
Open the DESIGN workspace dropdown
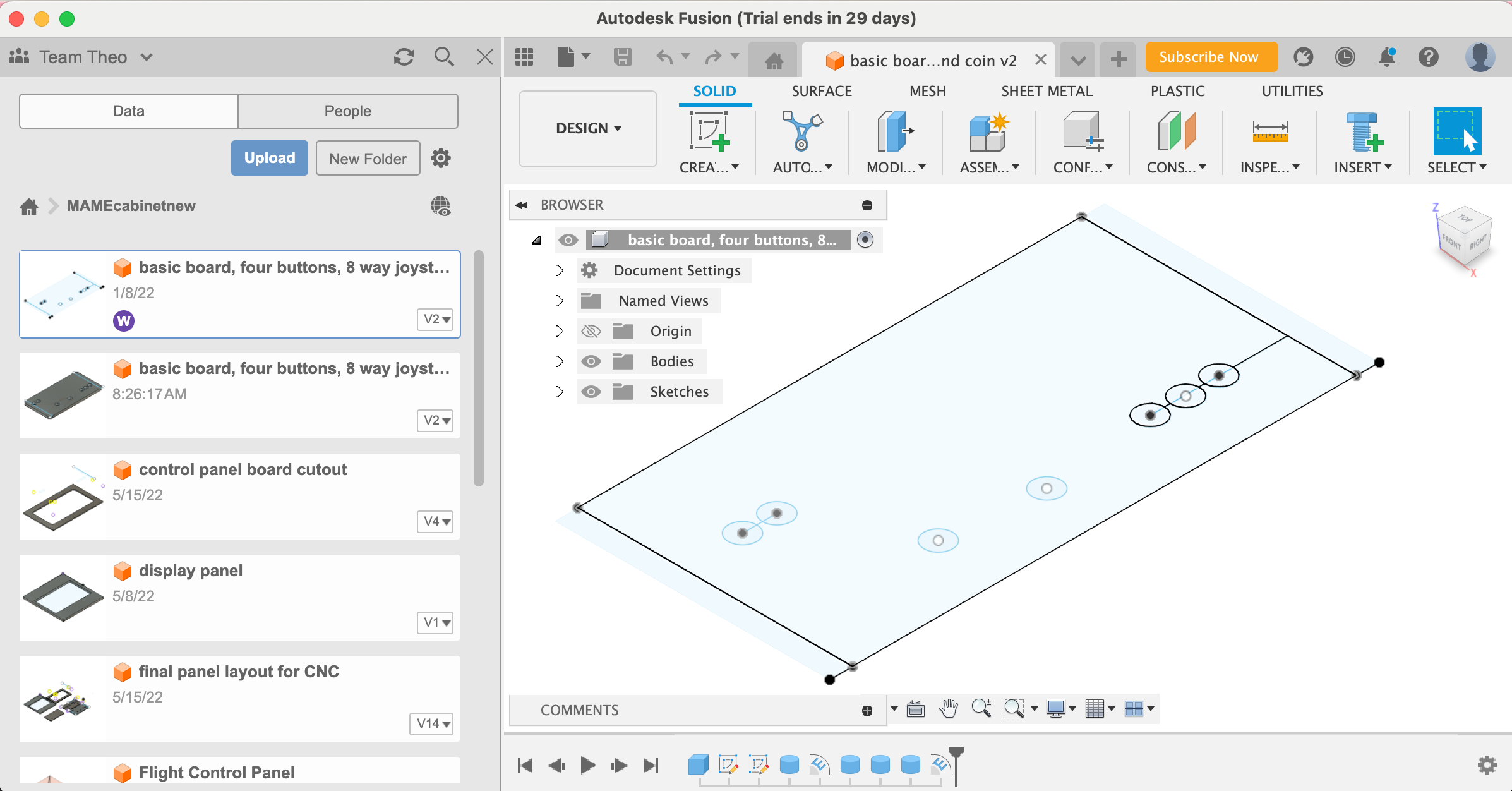coord(588,128)
